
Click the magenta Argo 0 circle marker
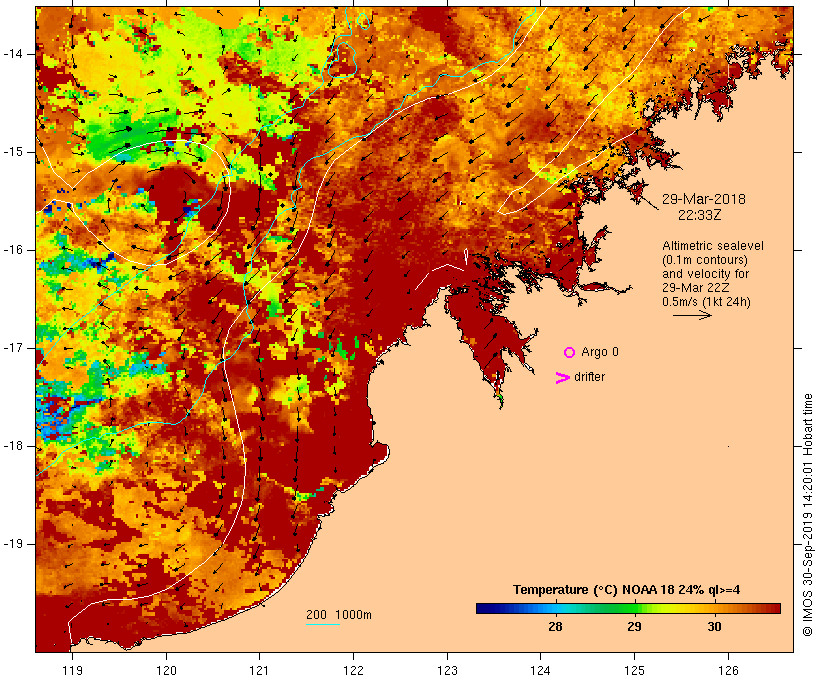pos(570,353)
